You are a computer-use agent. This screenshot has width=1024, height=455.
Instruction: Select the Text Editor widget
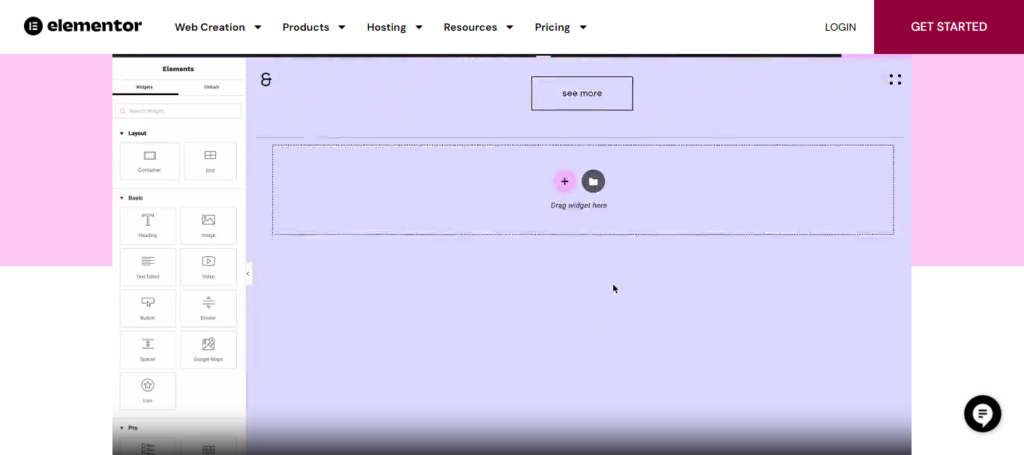pyautogui.click(x=147, y=266)
